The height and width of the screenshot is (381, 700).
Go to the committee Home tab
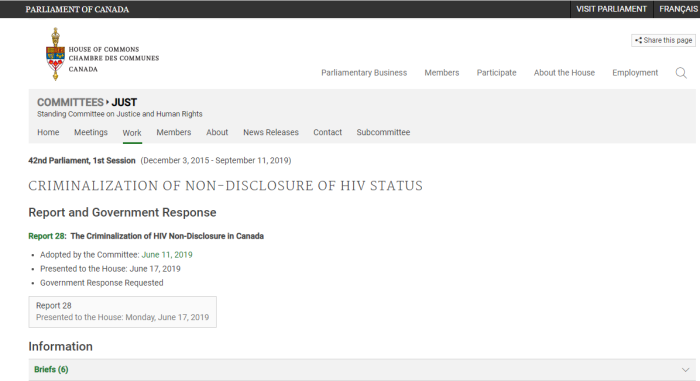click(48, 132)
